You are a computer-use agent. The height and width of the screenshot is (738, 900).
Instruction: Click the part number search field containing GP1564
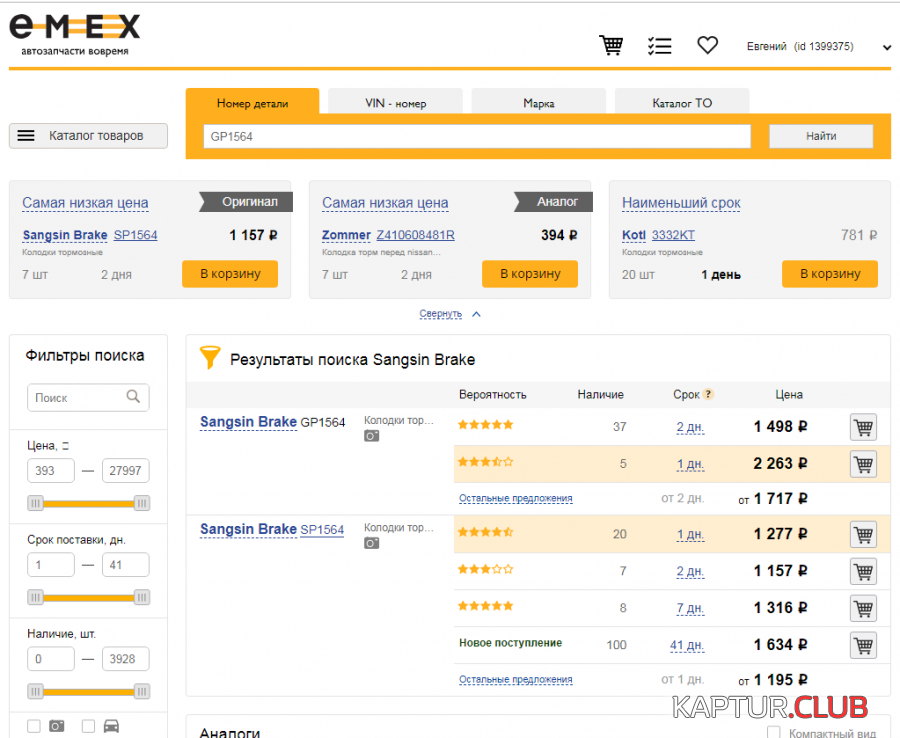tap(477, 137)
